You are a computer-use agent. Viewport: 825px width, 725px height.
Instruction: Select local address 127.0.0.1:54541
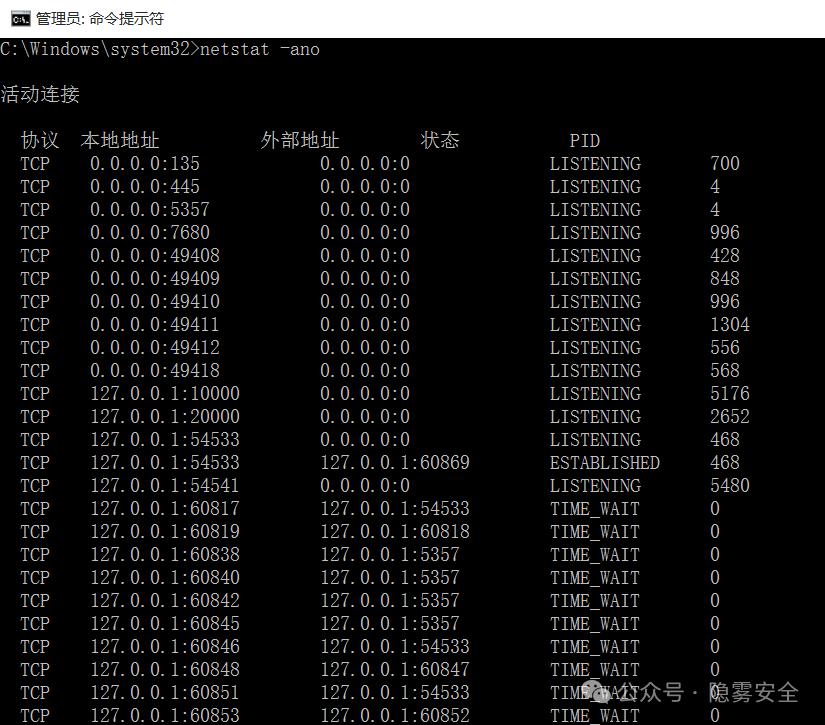(x=165, y=486)
